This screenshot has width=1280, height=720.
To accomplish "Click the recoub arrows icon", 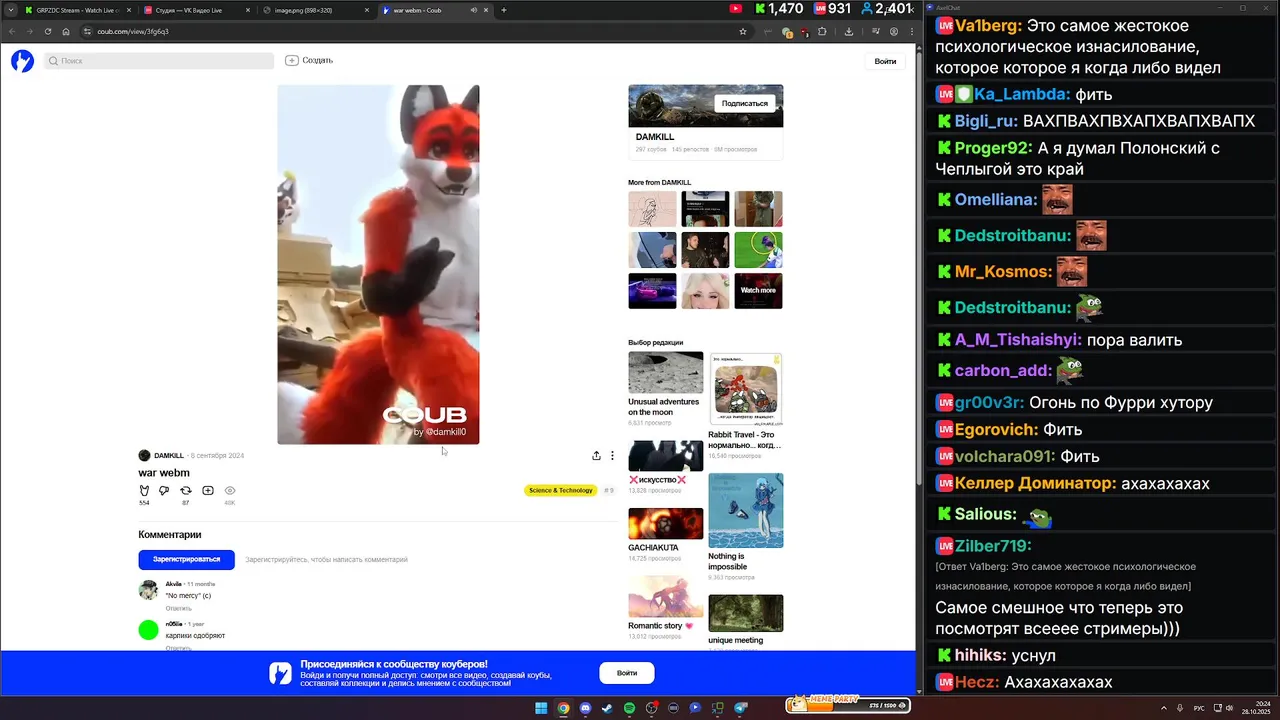I will (x=186, y=490).
